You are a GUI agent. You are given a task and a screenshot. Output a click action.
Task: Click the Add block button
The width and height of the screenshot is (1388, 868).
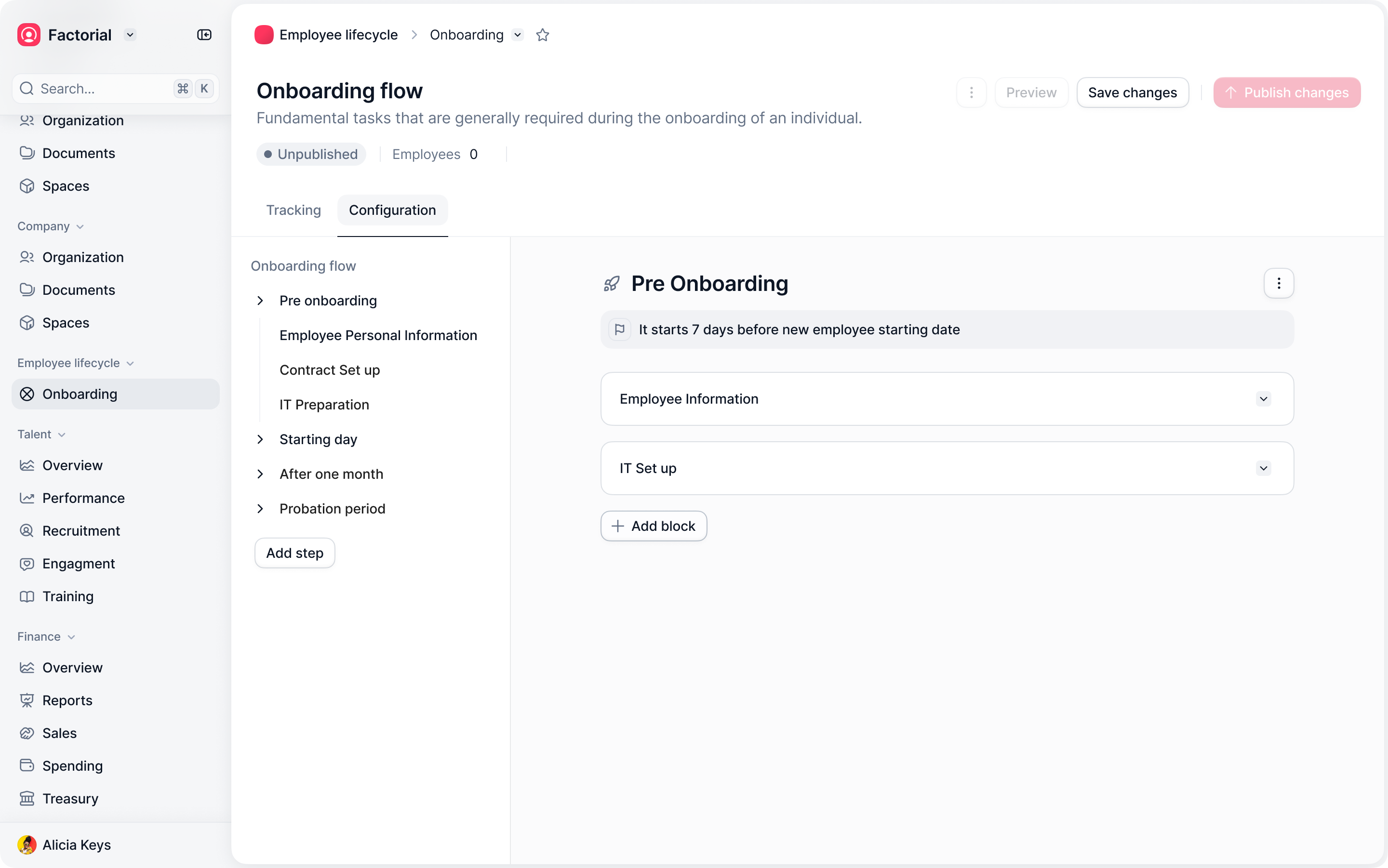coord(654,526)
